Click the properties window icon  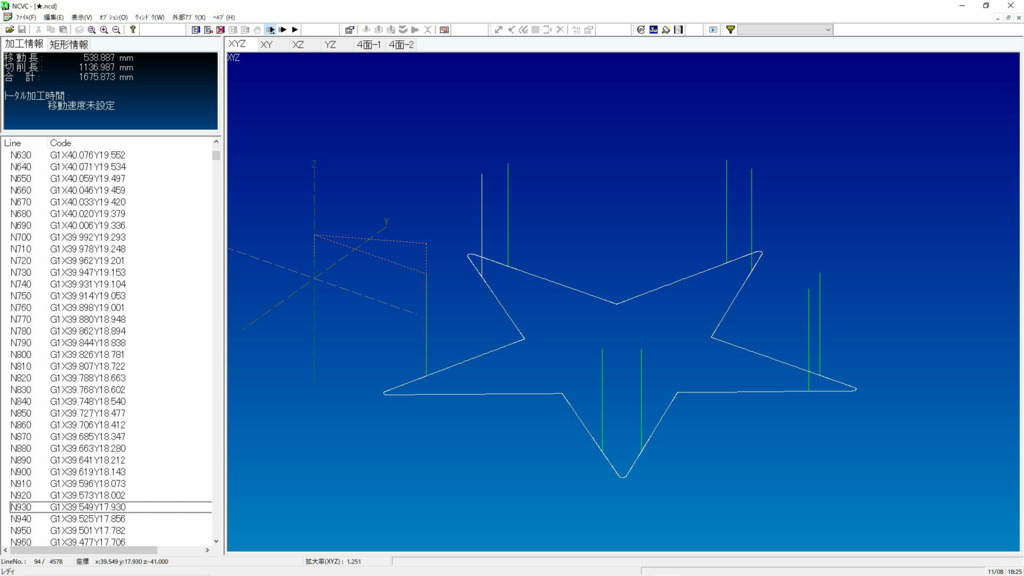pyautogui.click(x=349, y=29)
